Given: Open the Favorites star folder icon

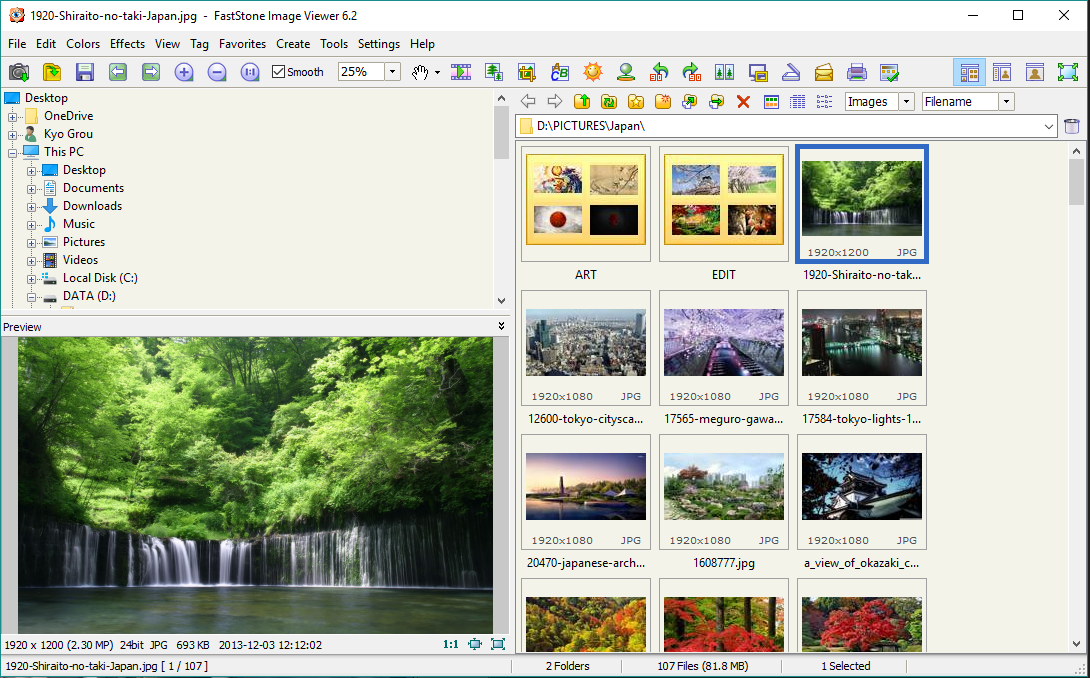Looking at the screenshot, I should click(x=636, y=102).
